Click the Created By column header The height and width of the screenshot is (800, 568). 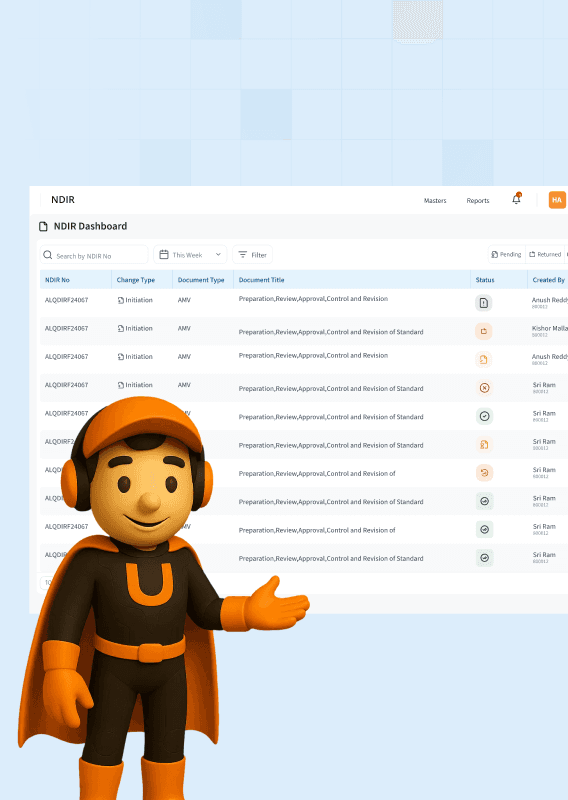click(x=549, y=280)
